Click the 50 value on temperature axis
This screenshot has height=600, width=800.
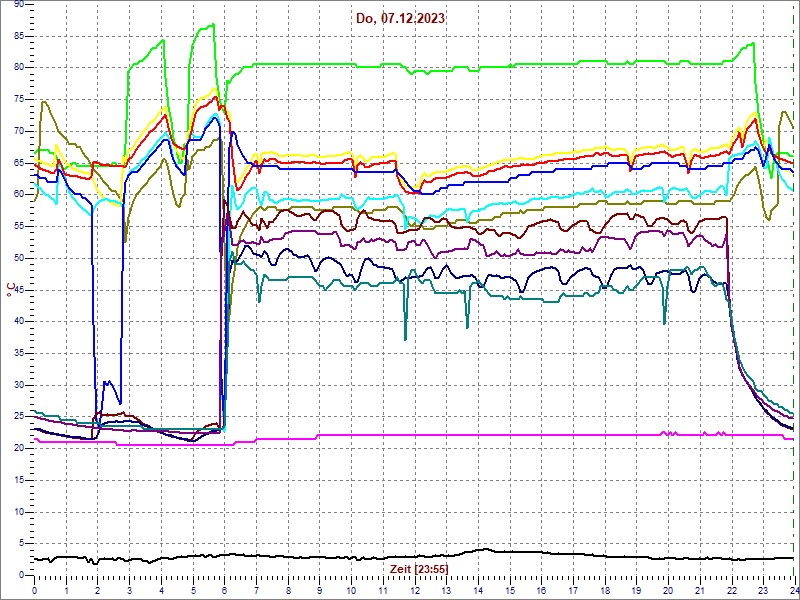click(x=19, y=258)
